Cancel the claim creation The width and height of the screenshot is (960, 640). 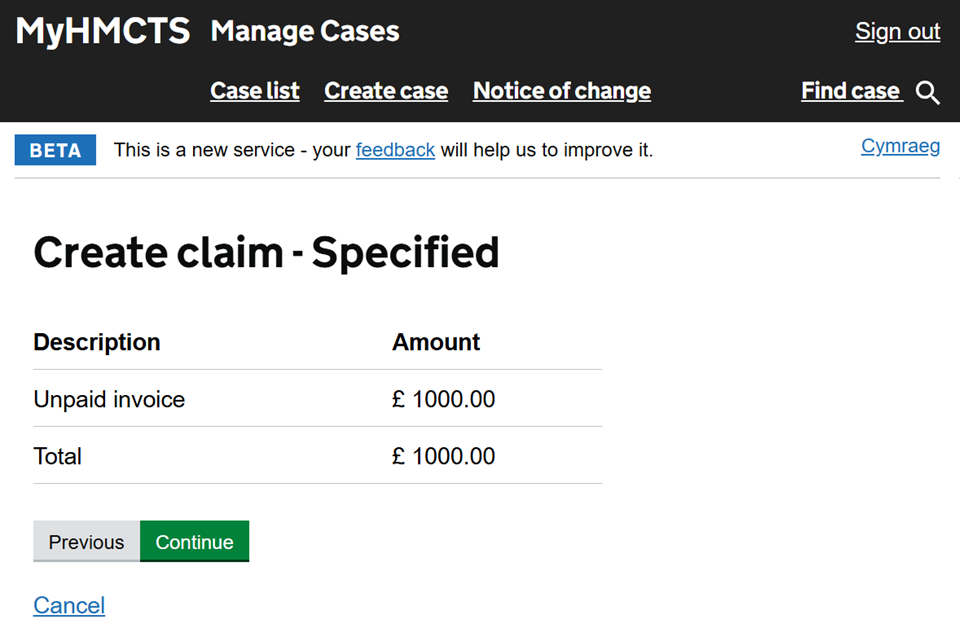coord(69,605)
